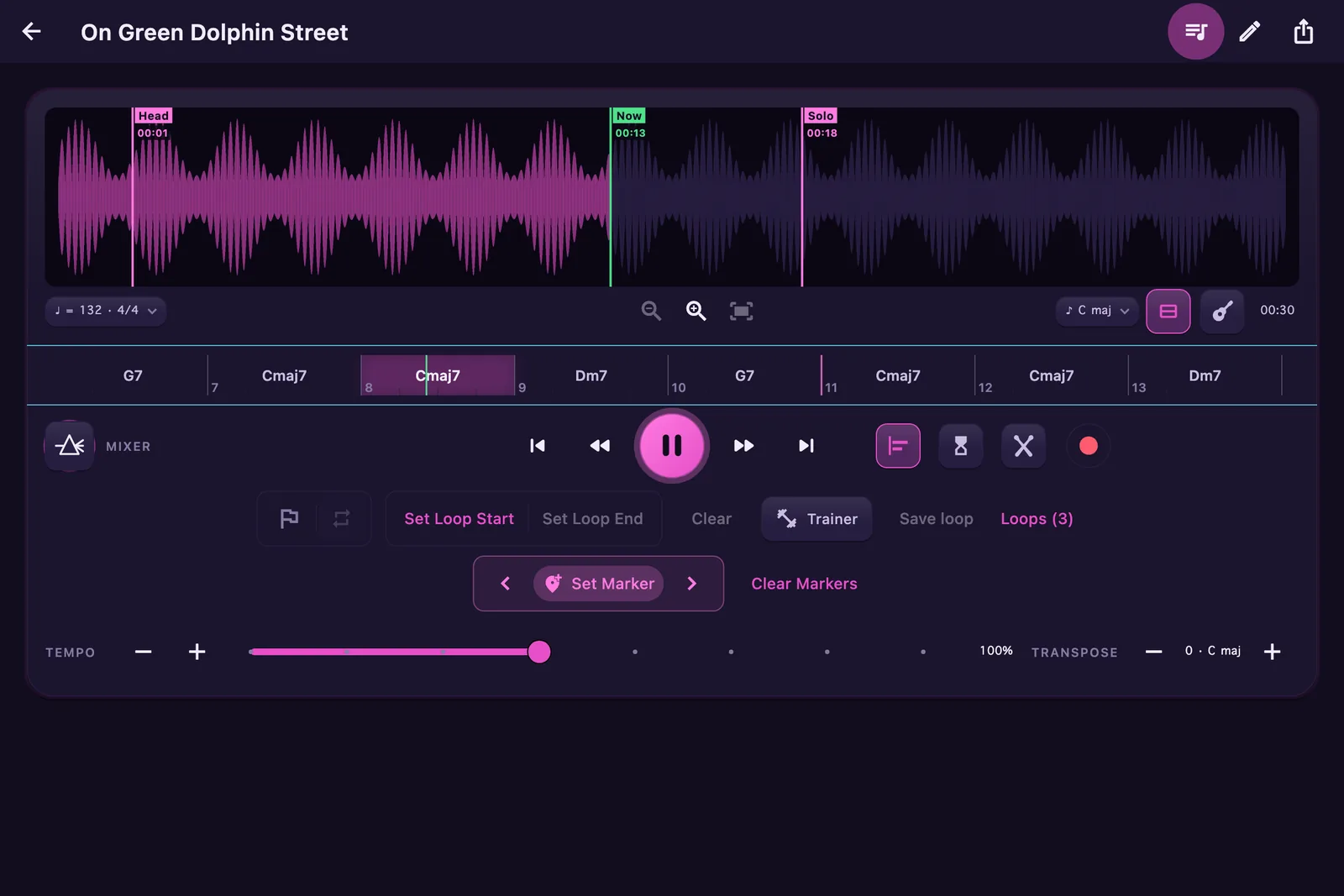Share the song with the export icon
Image resolution: width=1344 pixels, height=896 pixels.
point(1303,32)
